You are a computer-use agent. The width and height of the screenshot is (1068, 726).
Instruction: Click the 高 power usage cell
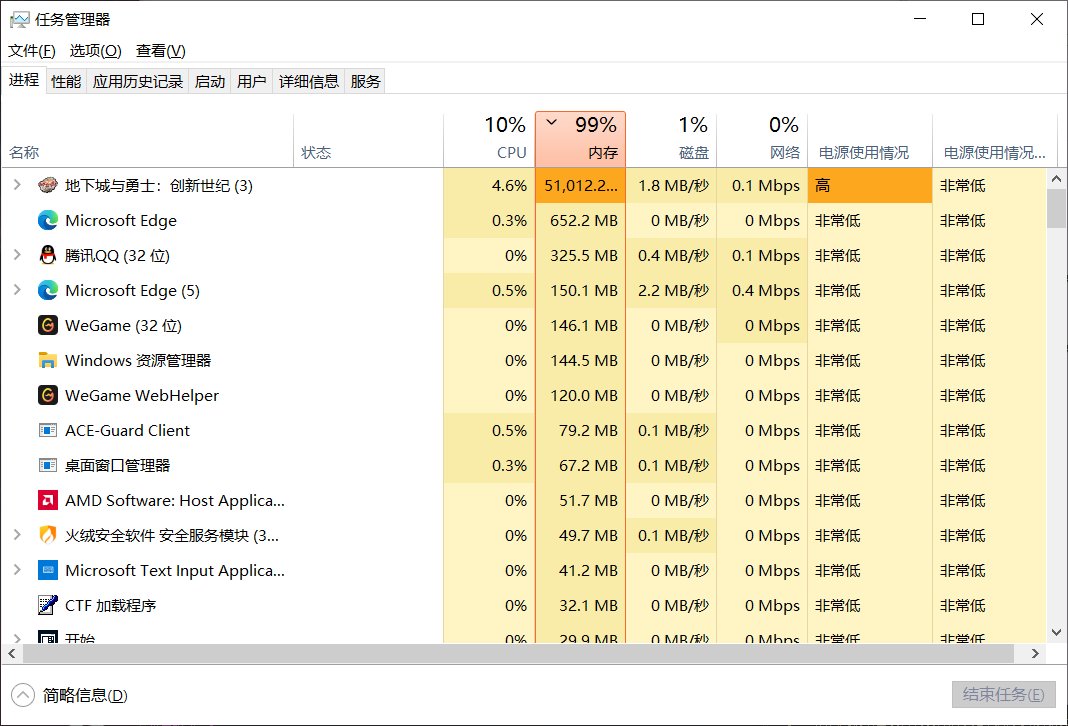870,185
